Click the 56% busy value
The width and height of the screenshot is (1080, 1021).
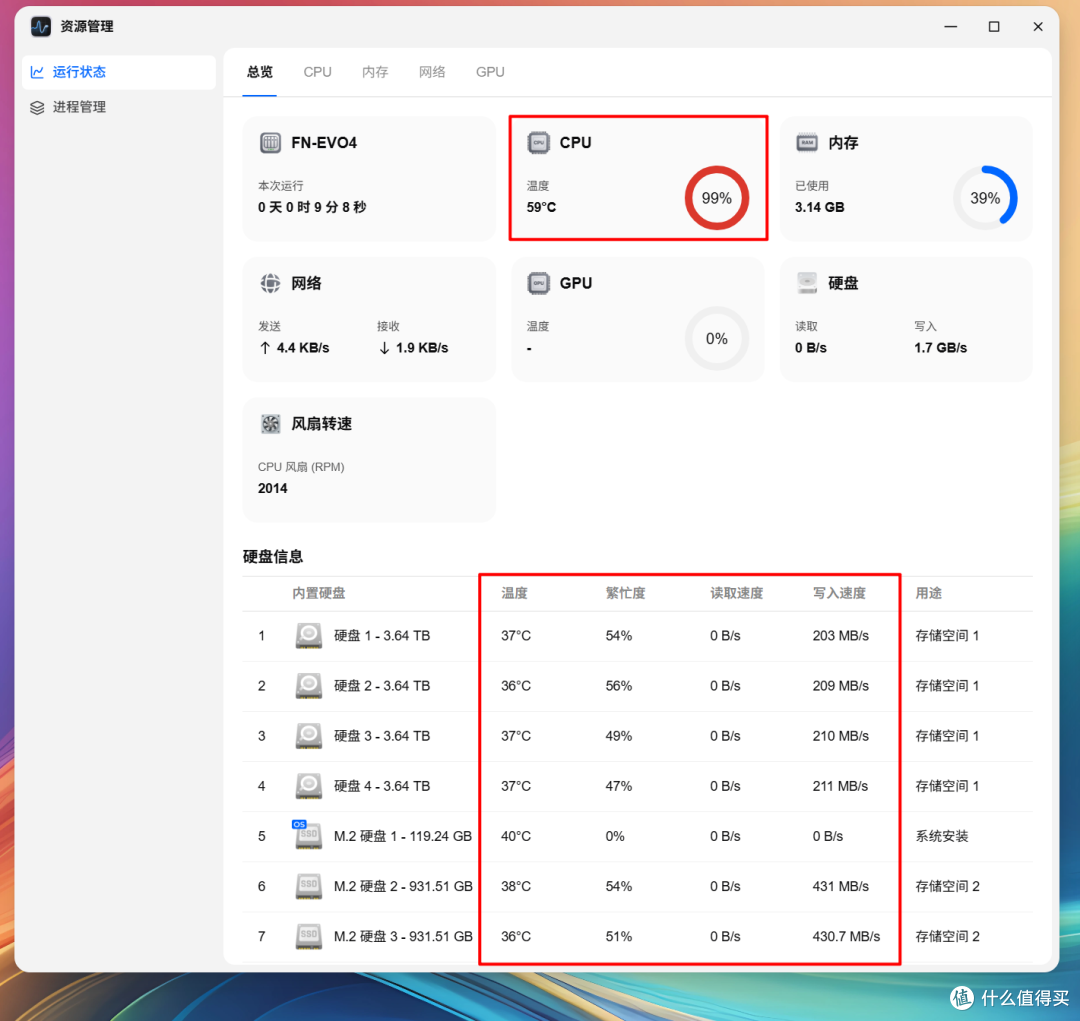tap(619, 686)
